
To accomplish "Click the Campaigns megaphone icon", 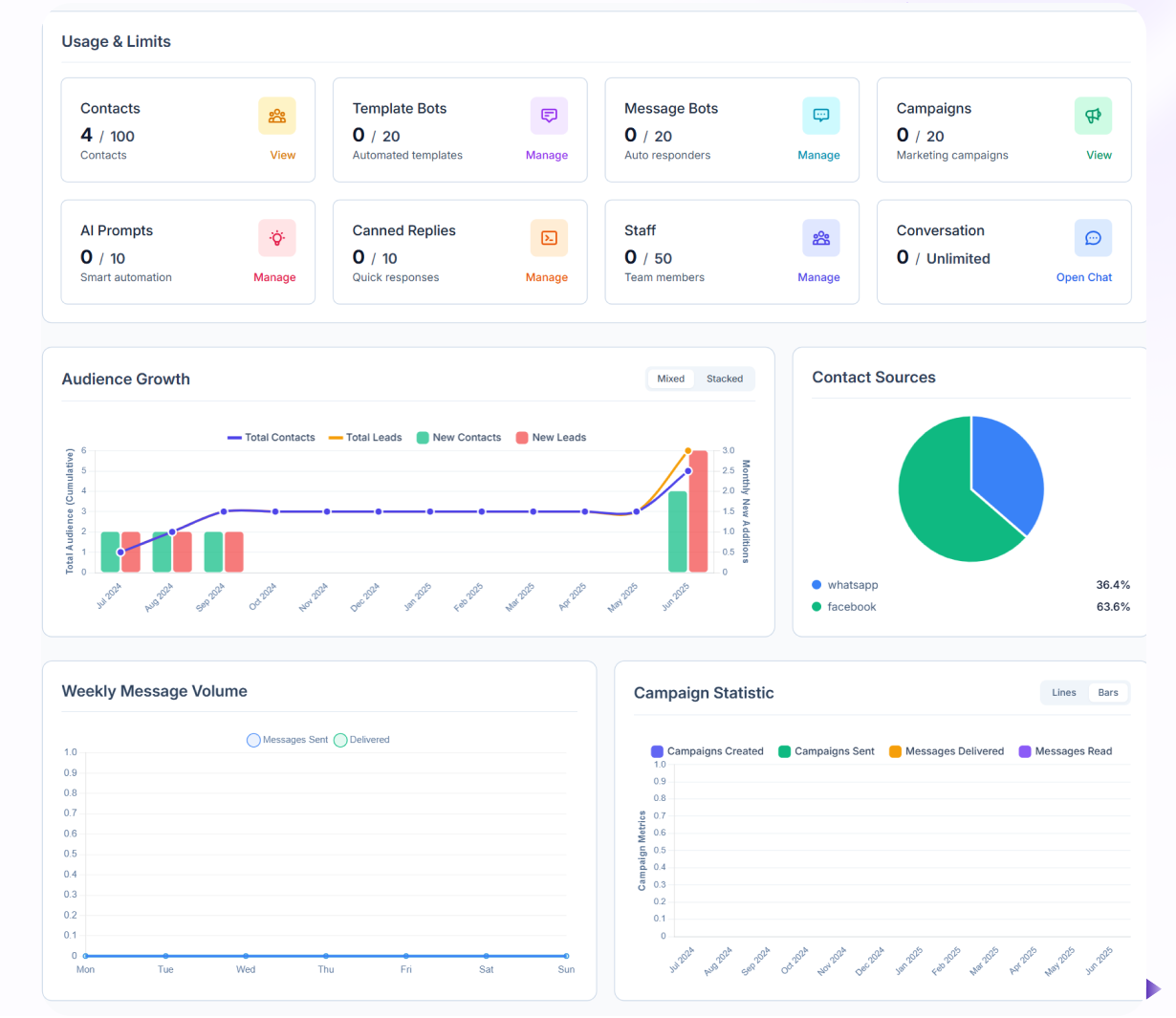I will coord(1093,115).
